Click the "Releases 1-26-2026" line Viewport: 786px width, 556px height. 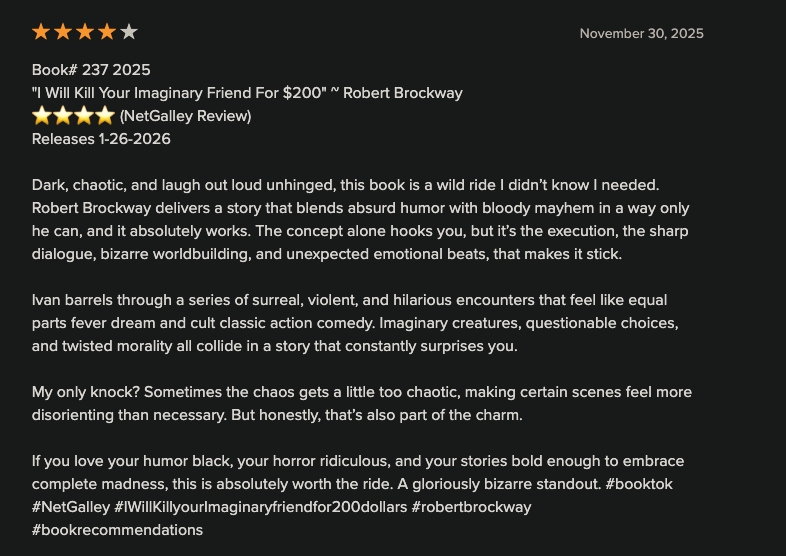click(x=101, y=139)
